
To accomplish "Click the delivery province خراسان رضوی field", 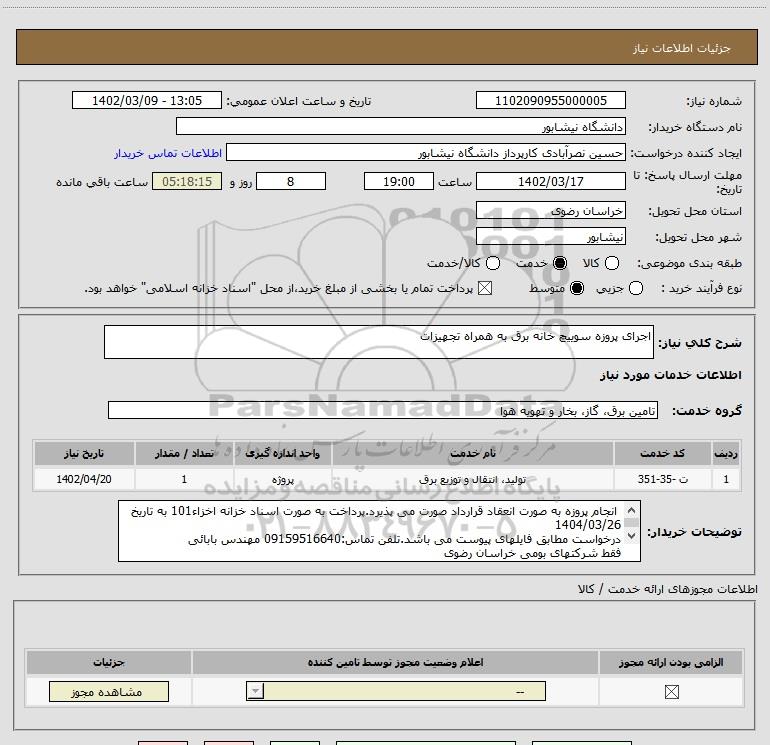I will (x=550, y=211).
